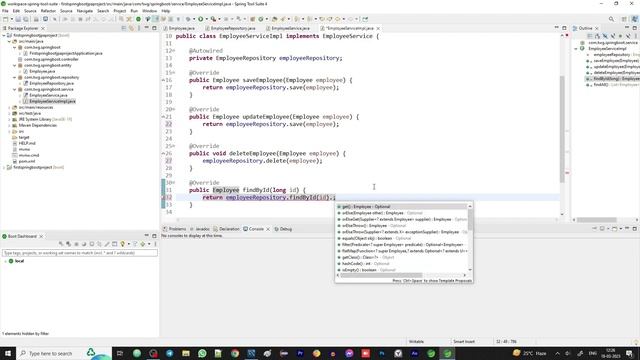Switch to the EmployeeRepository.java editor tab
Image resolution: width=640 pixels, height=360 pixels.
pos(230,28)
